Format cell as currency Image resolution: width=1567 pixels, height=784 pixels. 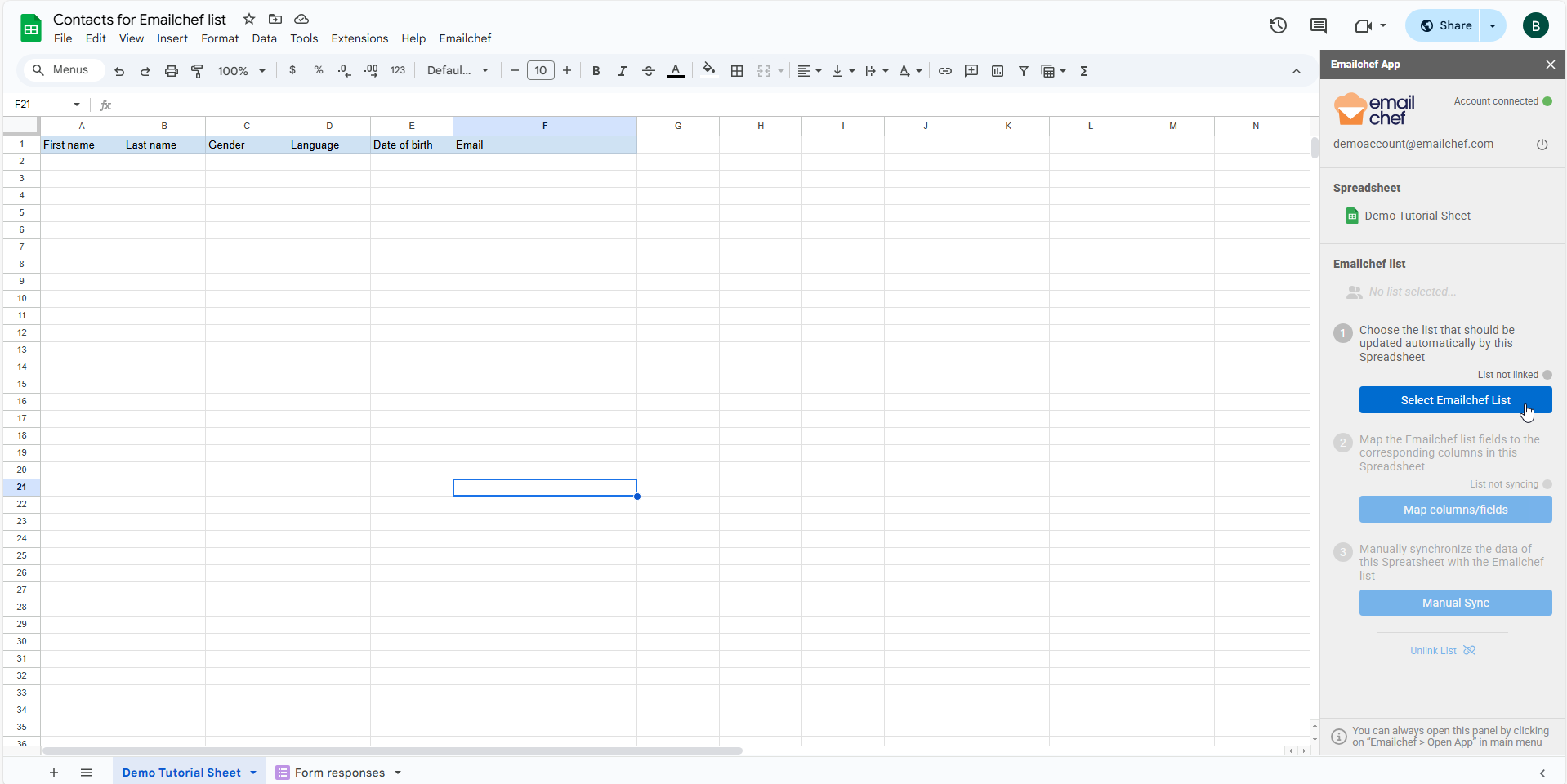click(x=292, y=71)
